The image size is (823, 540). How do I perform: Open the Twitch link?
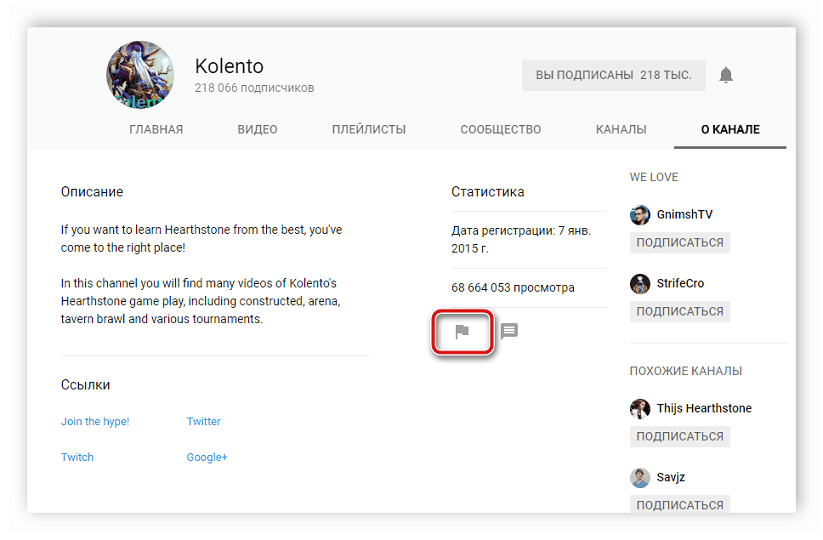point(77,457)
